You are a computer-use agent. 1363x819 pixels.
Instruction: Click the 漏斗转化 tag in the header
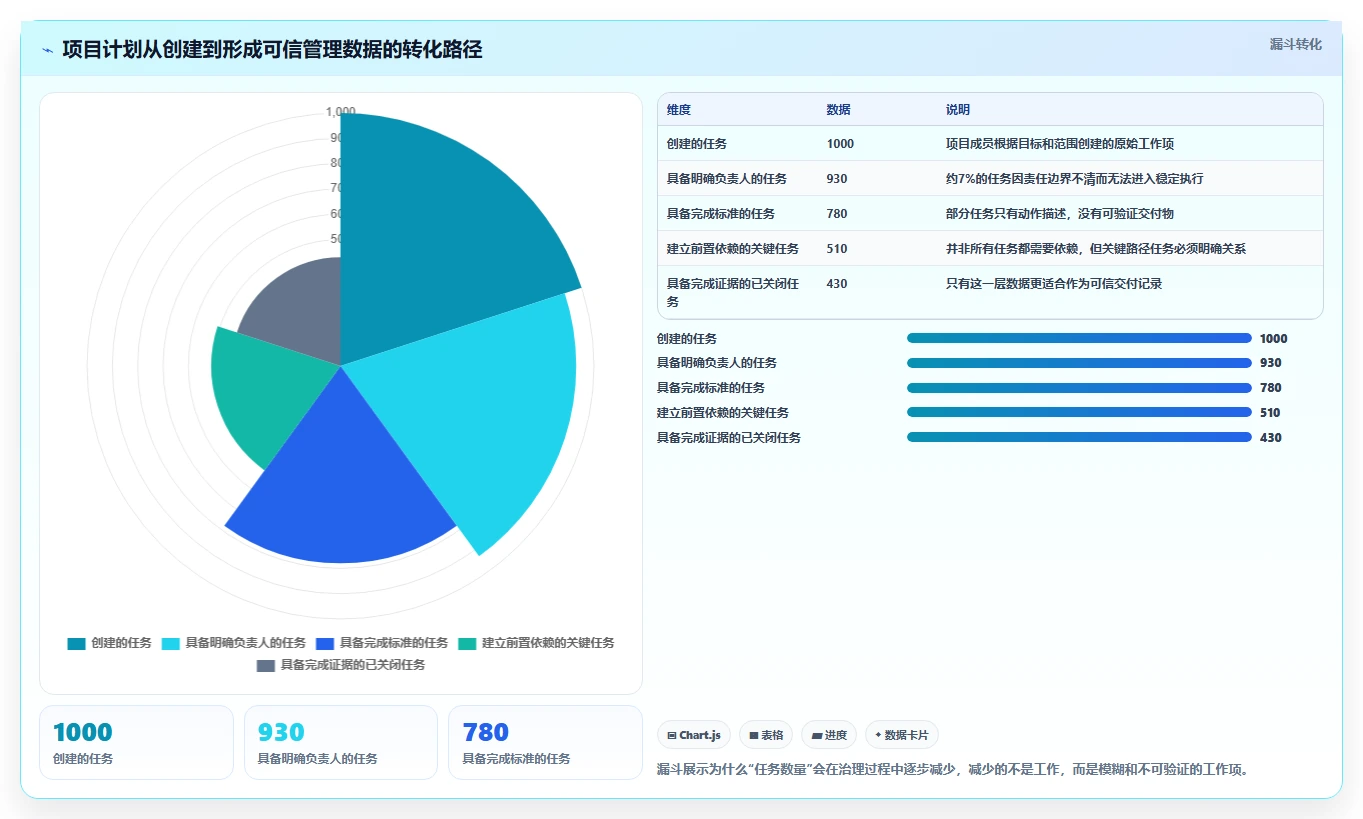[x=1296, y=44]
